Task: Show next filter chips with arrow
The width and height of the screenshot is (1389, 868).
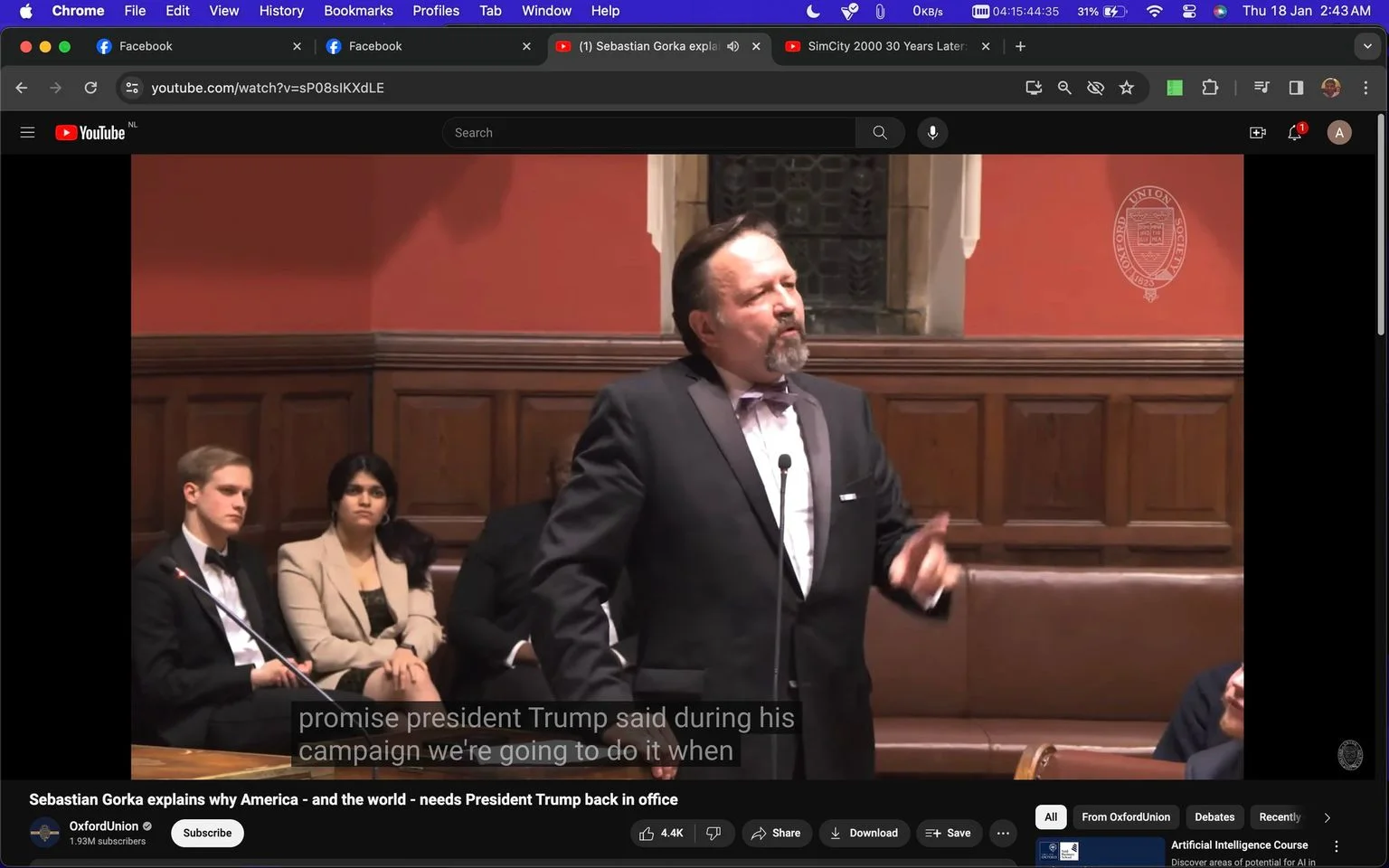Action: (x=1327, y=817)
